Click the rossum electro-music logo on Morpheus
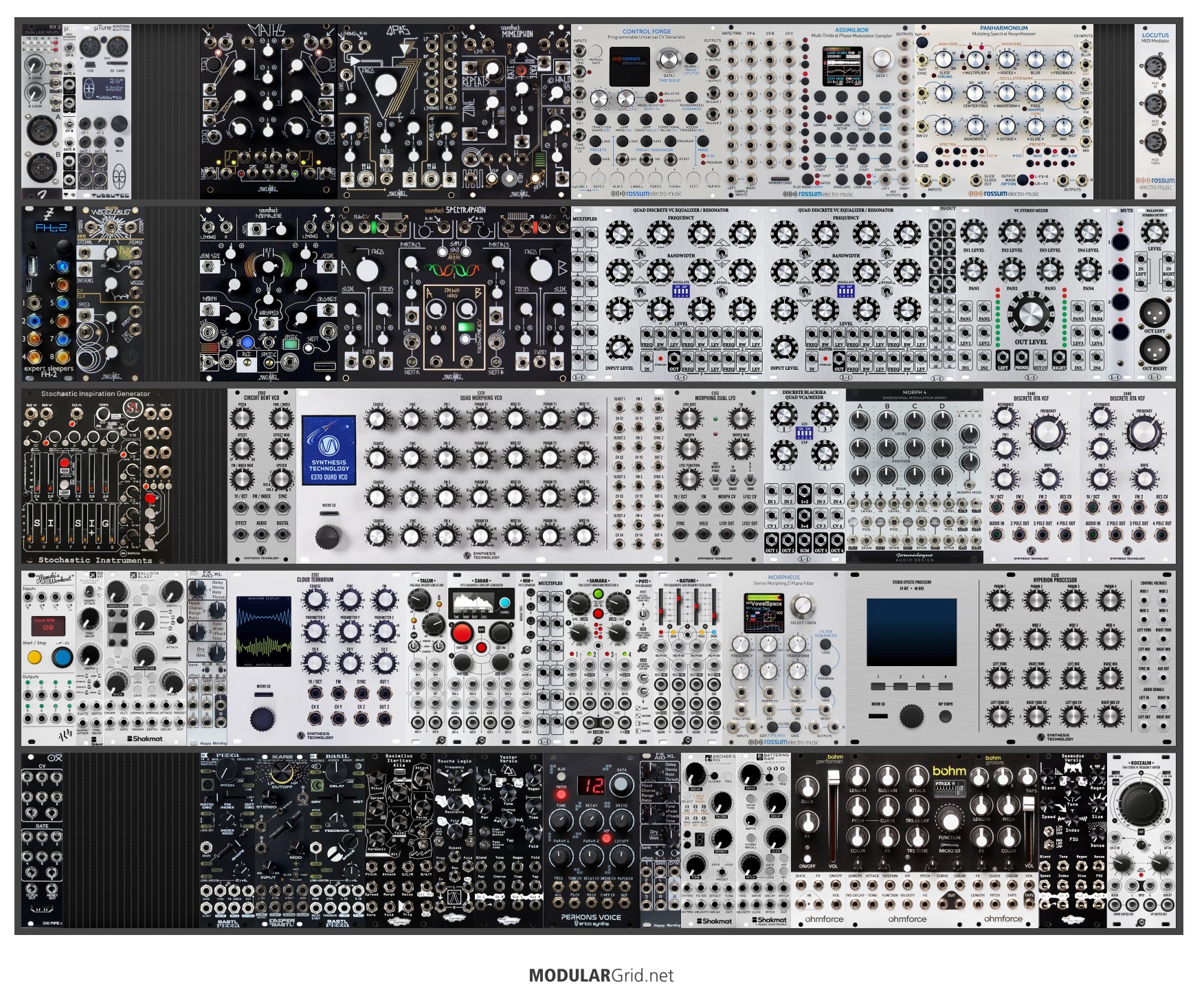1204x990 pixels. tap(783, 742)
